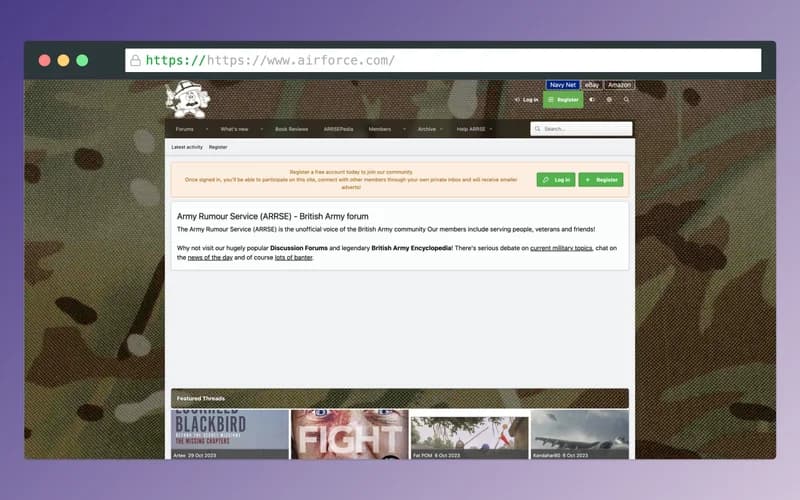Follow the current military topics link
Screen dimensions: 800x500
pyautogui.click(x=561, y=248)
